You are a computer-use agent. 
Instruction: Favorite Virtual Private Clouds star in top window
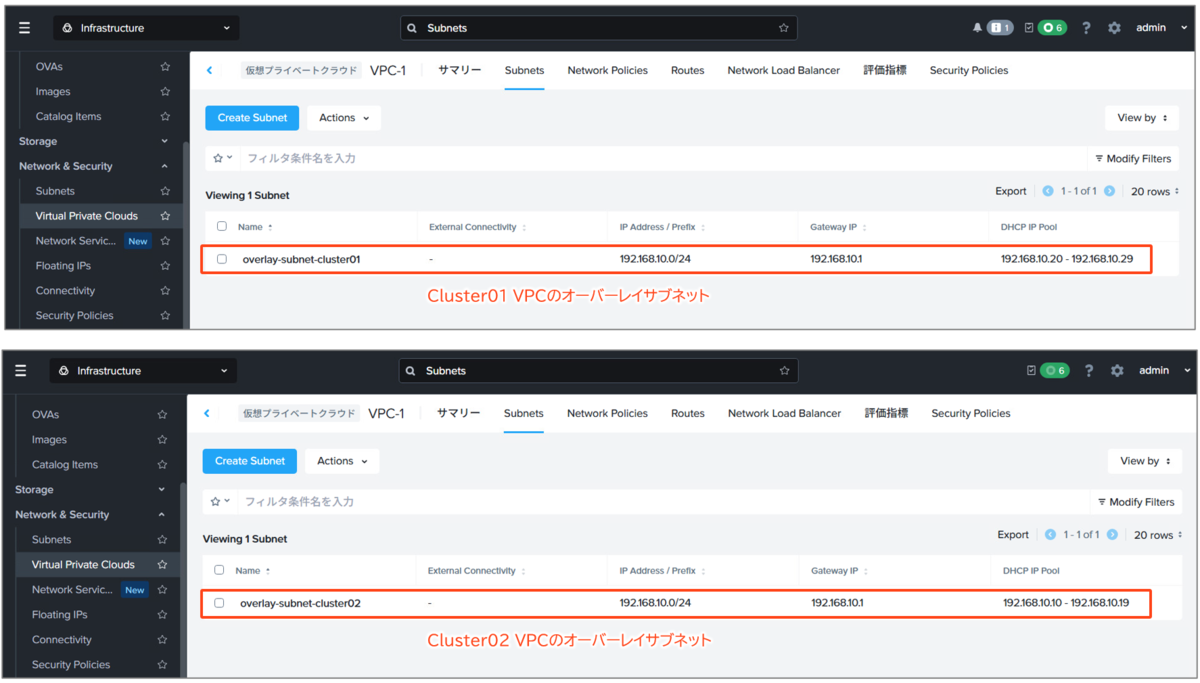click(165, 216)
